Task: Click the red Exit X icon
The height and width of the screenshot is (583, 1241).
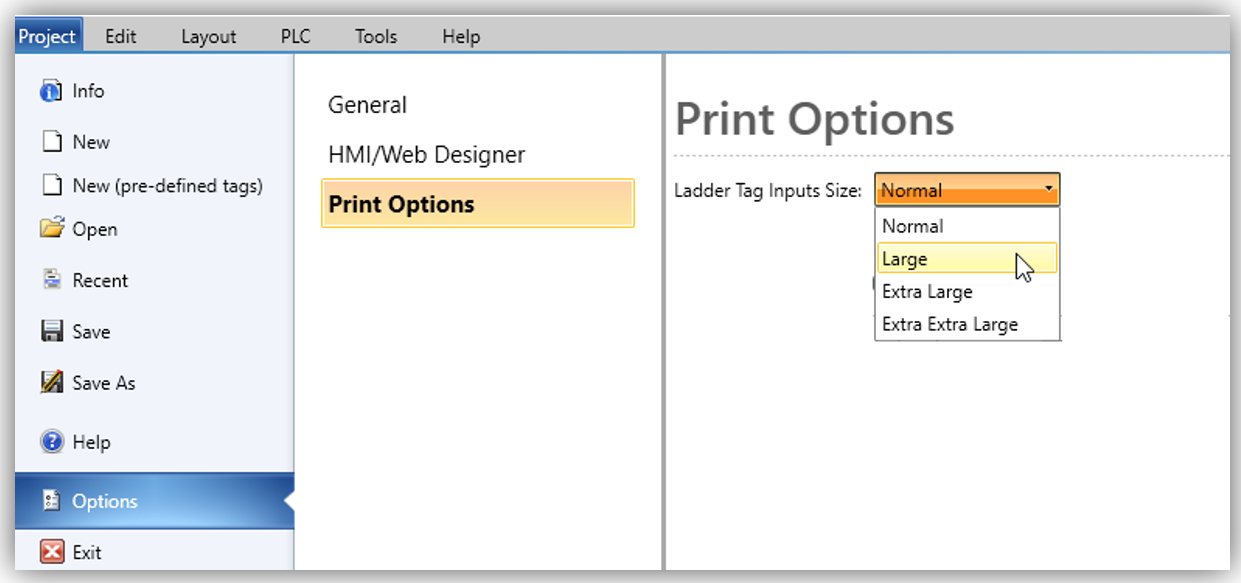Action: tap(52, 552)
